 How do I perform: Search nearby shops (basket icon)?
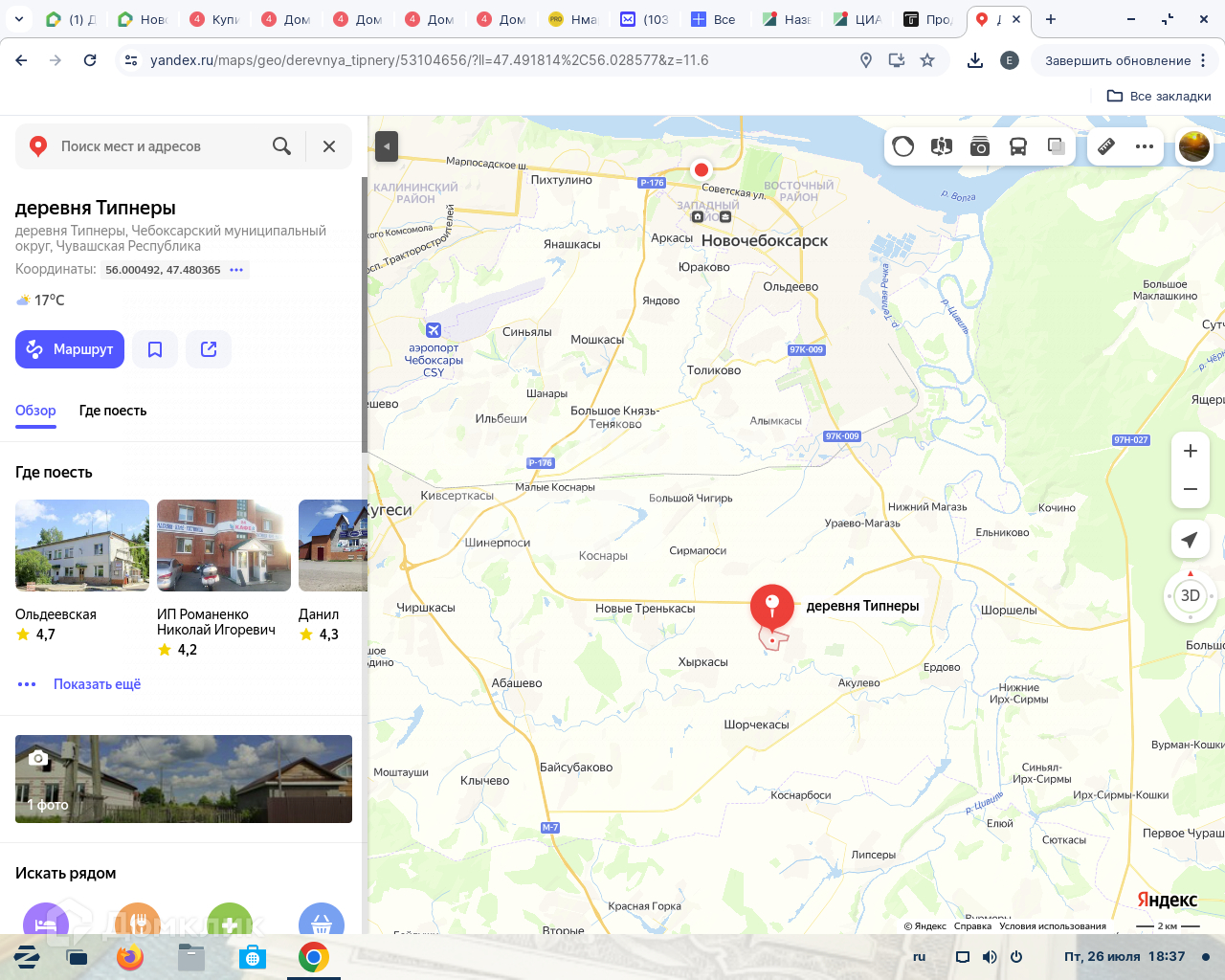point(322,919)
